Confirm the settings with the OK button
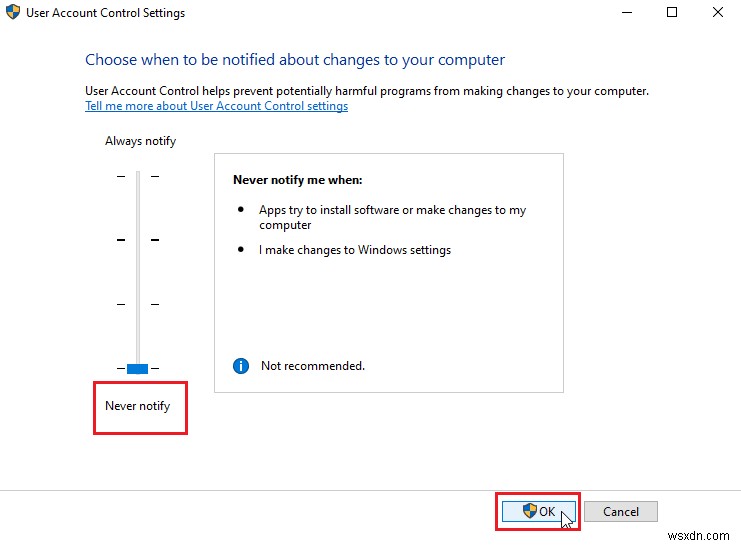The image size is (741, 546). [540, 511]
